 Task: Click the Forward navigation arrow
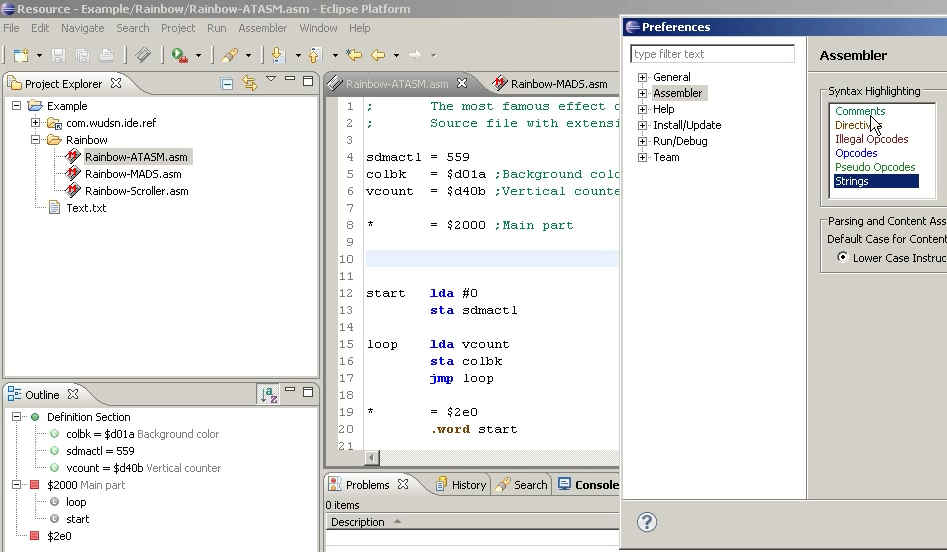(415, 56)
